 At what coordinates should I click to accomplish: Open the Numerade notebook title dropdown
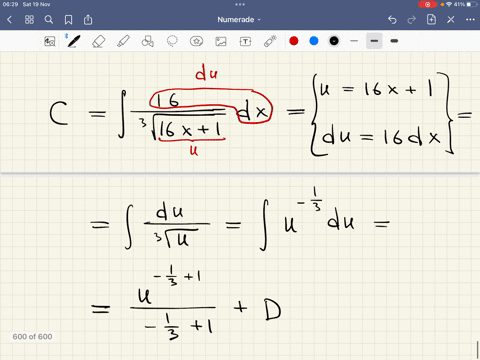point(239,20)
